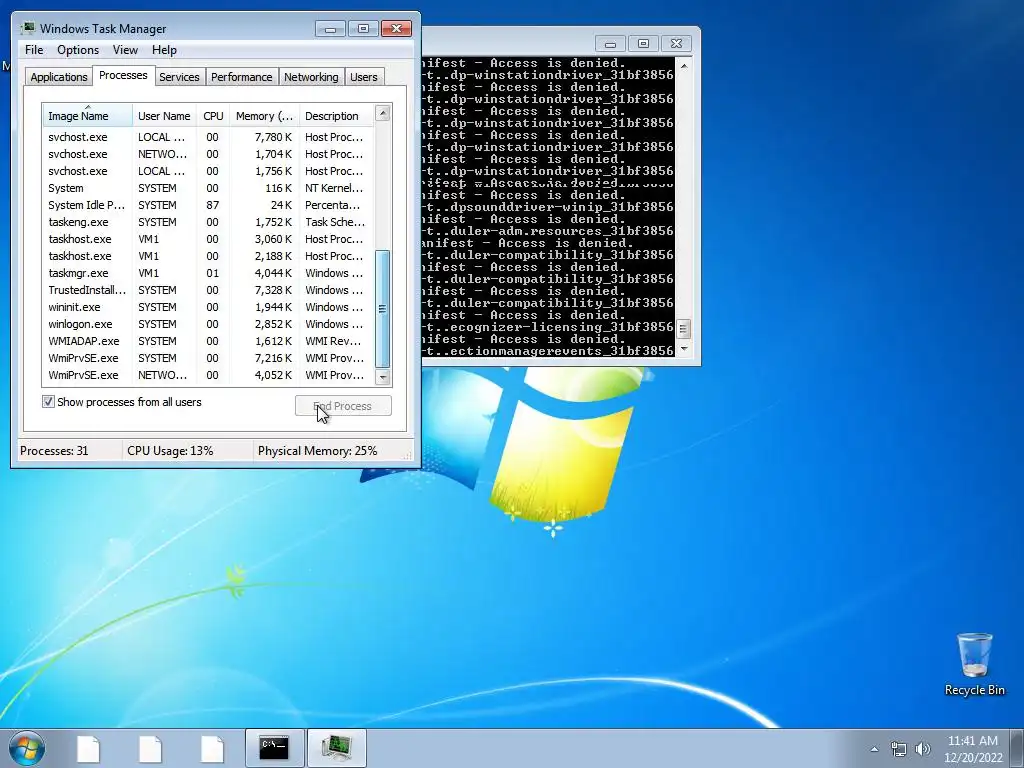Select the wininit.exe process row
1024x768 pixels.
208,307
